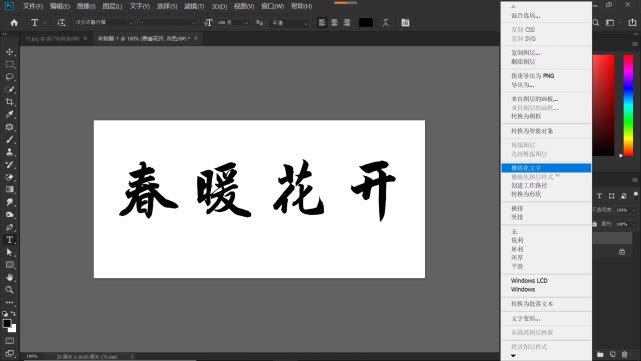The width and height of the screenshot is (641, 361).
Task: Switch to the 11.jpg document tab
Action: click(52, 38)
